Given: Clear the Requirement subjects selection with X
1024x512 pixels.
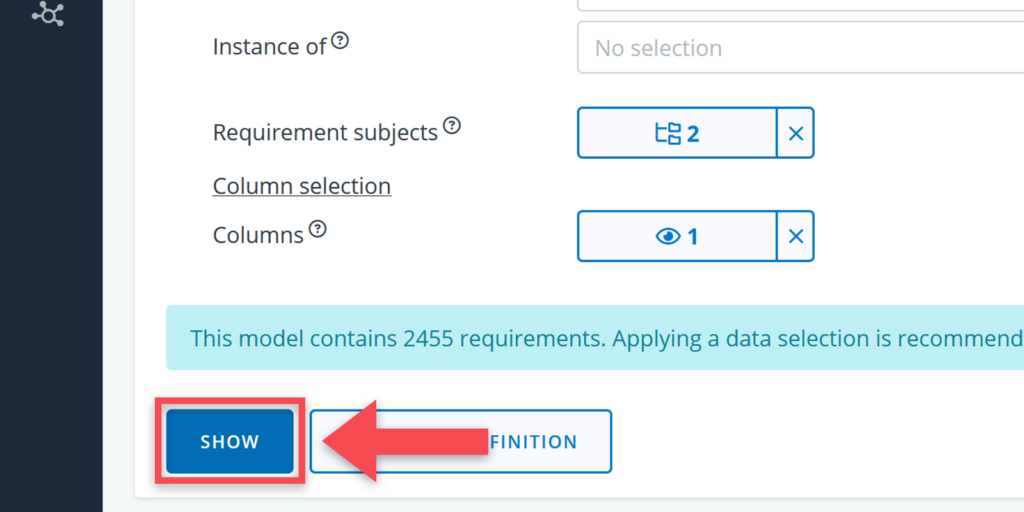Looking at the screenshot, I should pos(796,133).
